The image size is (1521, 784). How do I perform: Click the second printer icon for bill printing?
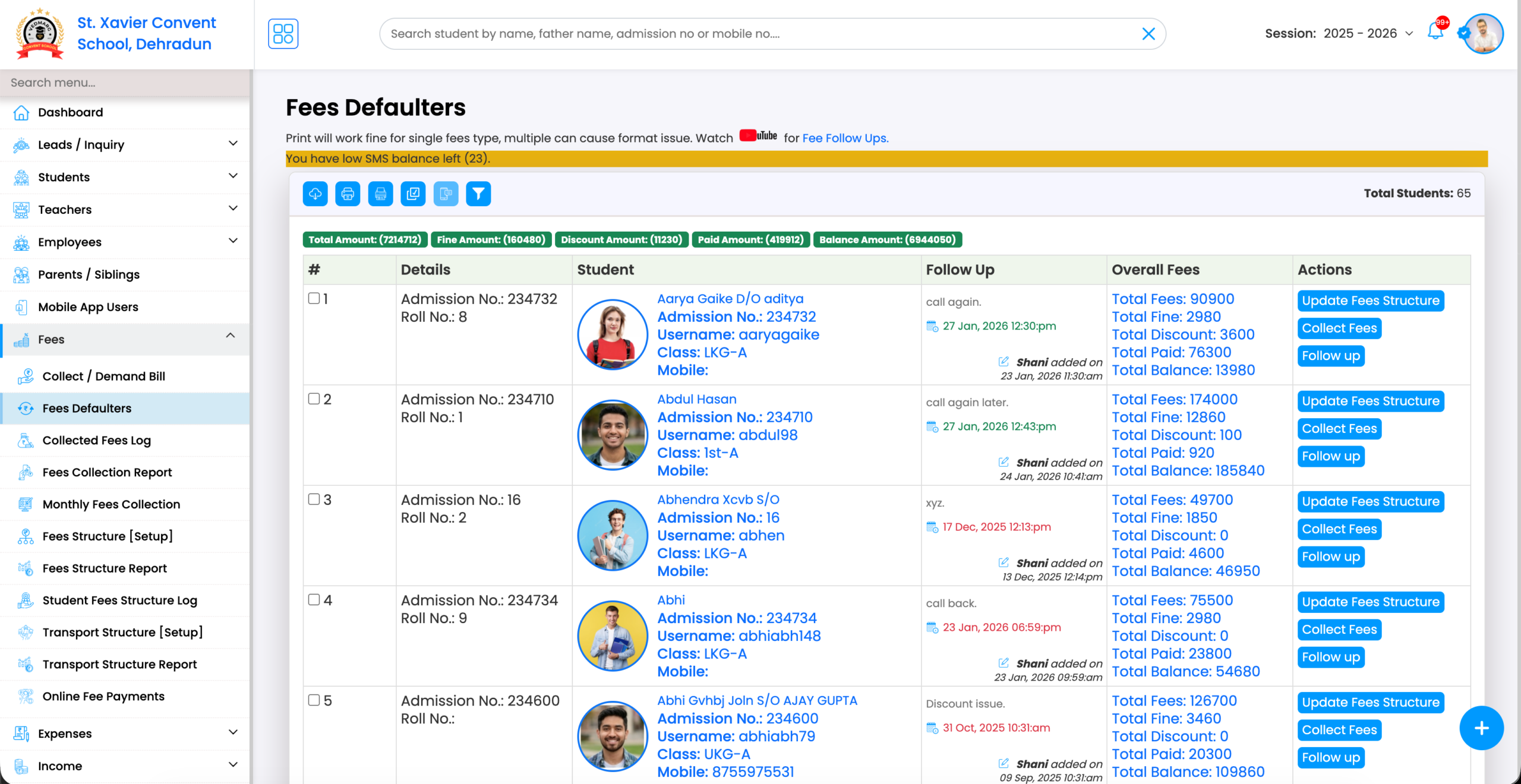click(x=381, y=194)
